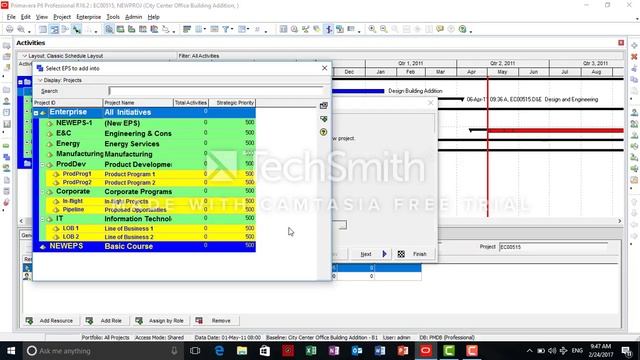640x360 pixels.
Task: Close the Select EPS dialog
Action: [x=324, y=68]
